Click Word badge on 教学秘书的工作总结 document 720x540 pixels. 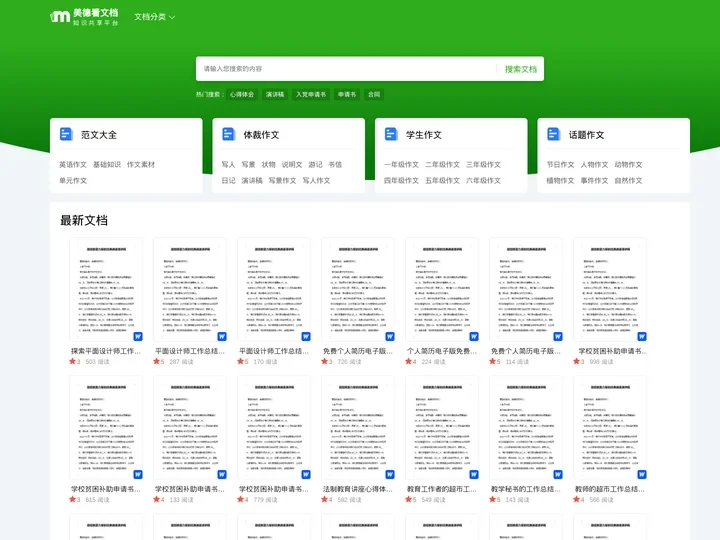click(558, 474)
